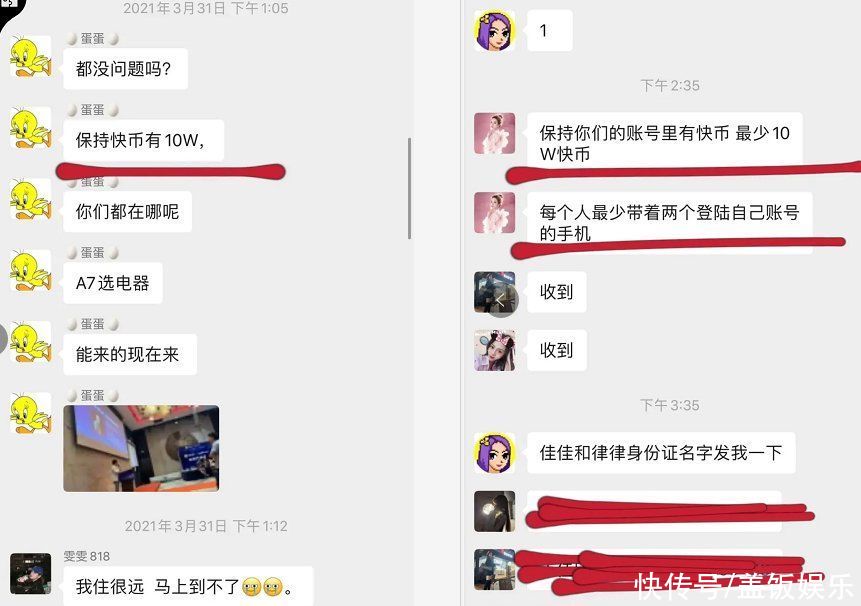Viewport: 861px width, 606px height.
Task: Click the purple-haired avatar beside 佳佳和律律 message
Action: tap(495, 453)
